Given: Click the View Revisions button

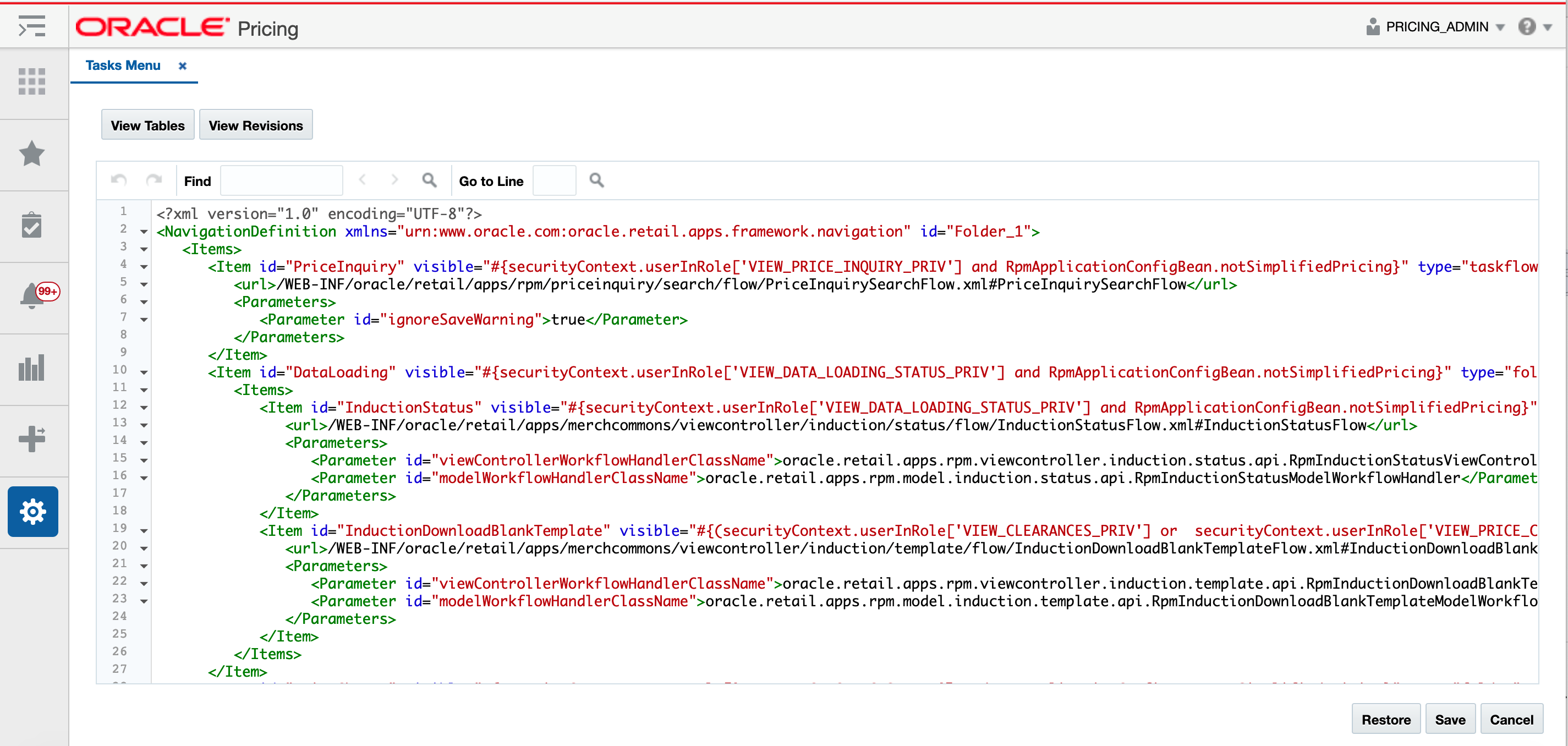Looking at the screenshot, I should click(x=255, y=124).
